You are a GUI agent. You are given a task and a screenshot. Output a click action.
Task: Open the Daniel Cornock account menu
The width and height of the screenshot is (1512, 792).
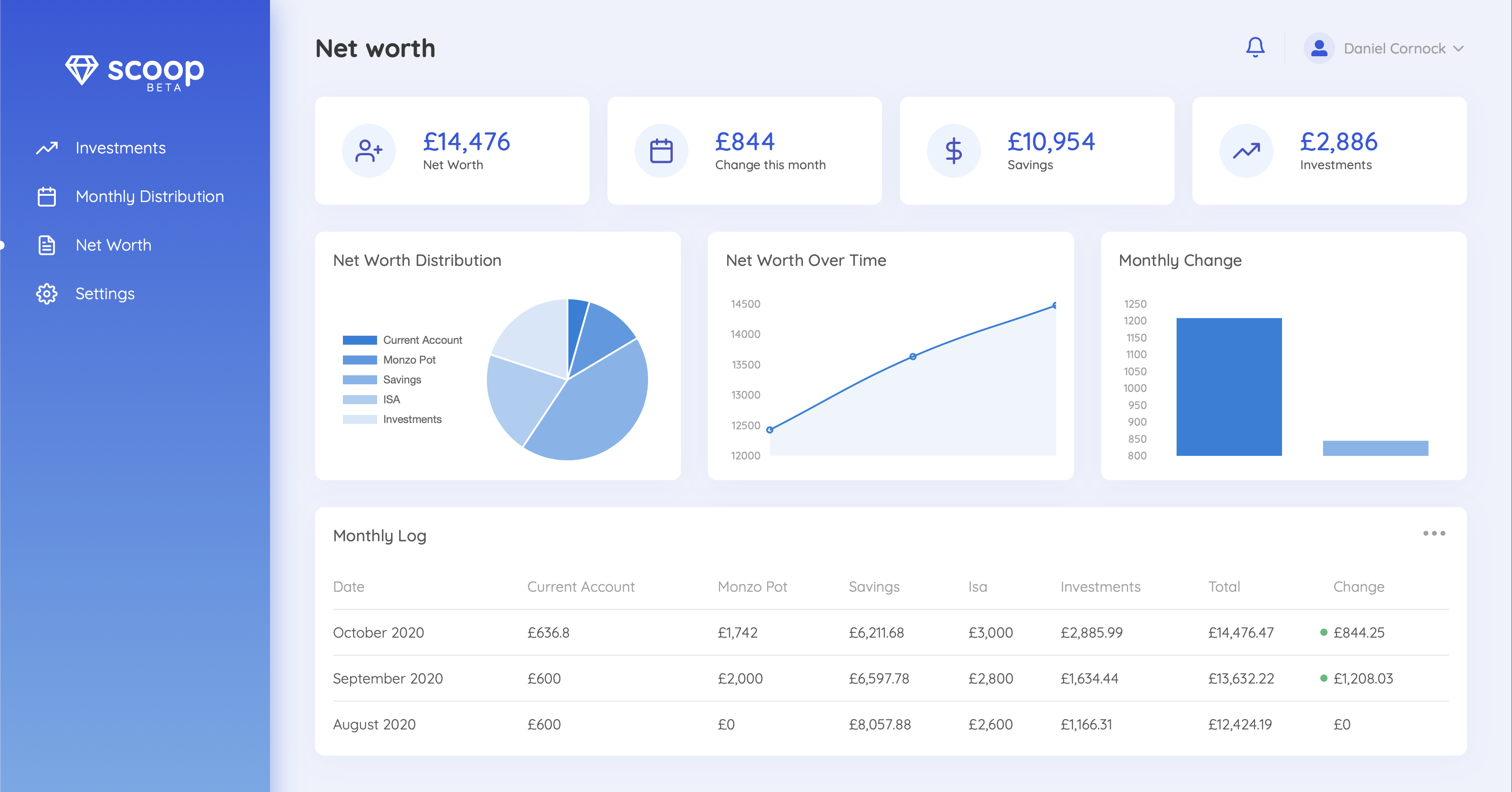(x=1394, y=49)
